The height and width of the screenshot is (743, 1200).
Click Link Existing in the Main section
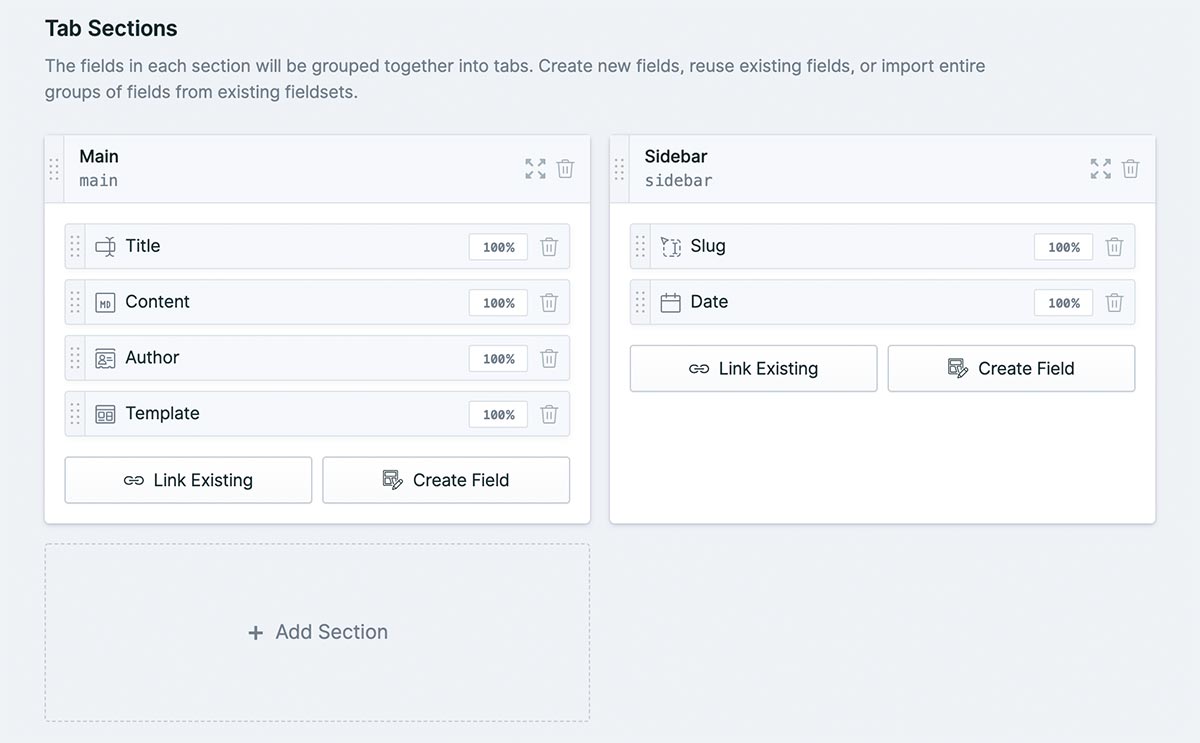pos(188,480)
